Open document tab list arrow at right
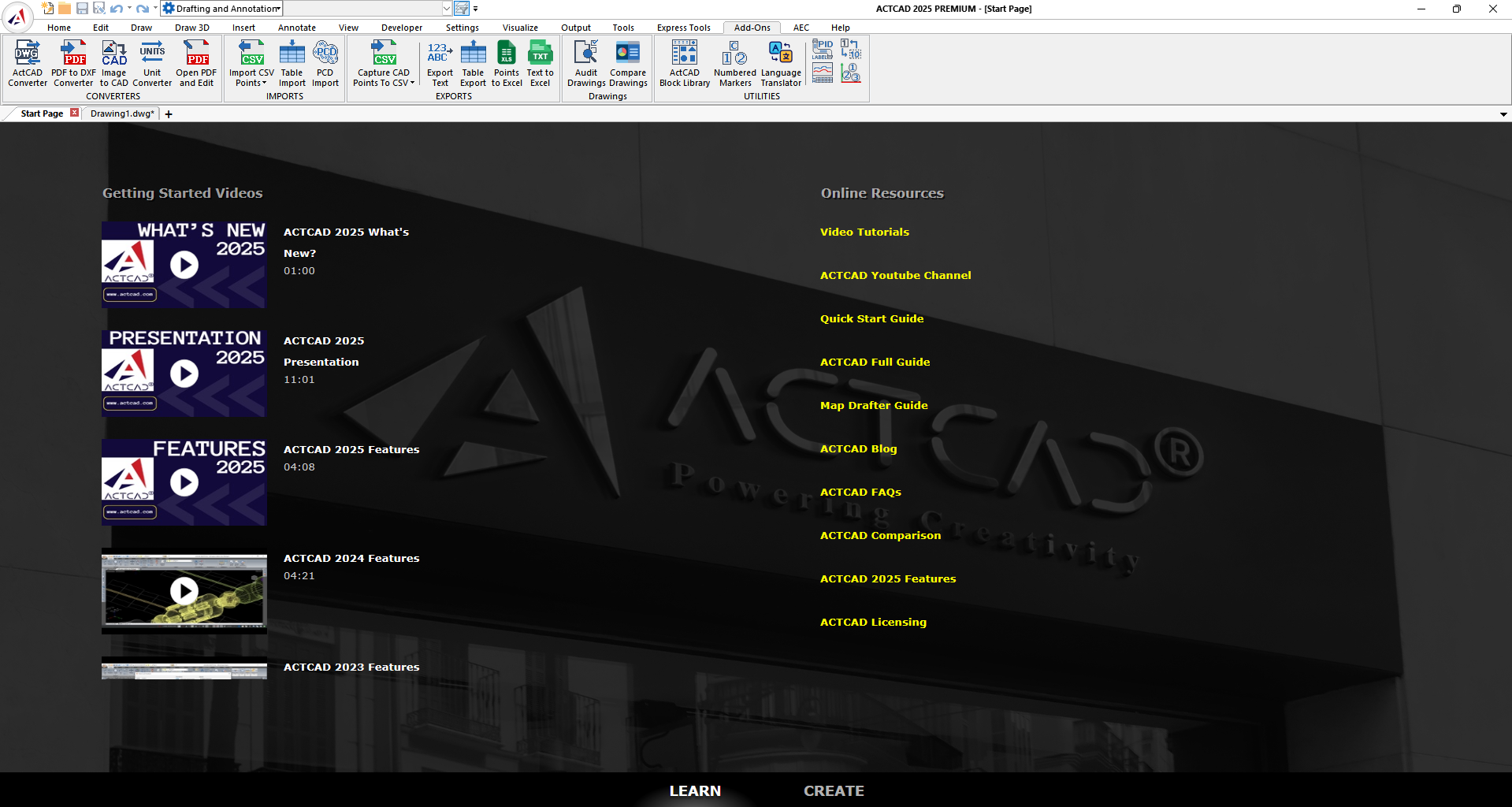This screenshot has width=1512, height=807. click(1503, 114)
